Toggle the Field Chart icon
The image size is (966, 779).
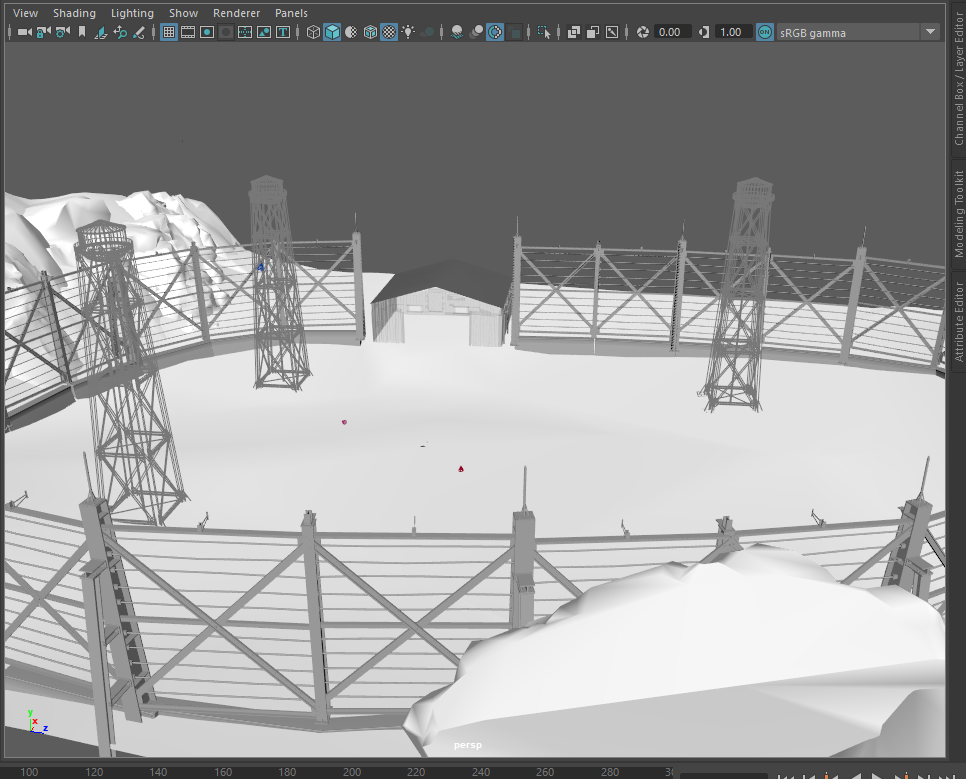(245, 32)
